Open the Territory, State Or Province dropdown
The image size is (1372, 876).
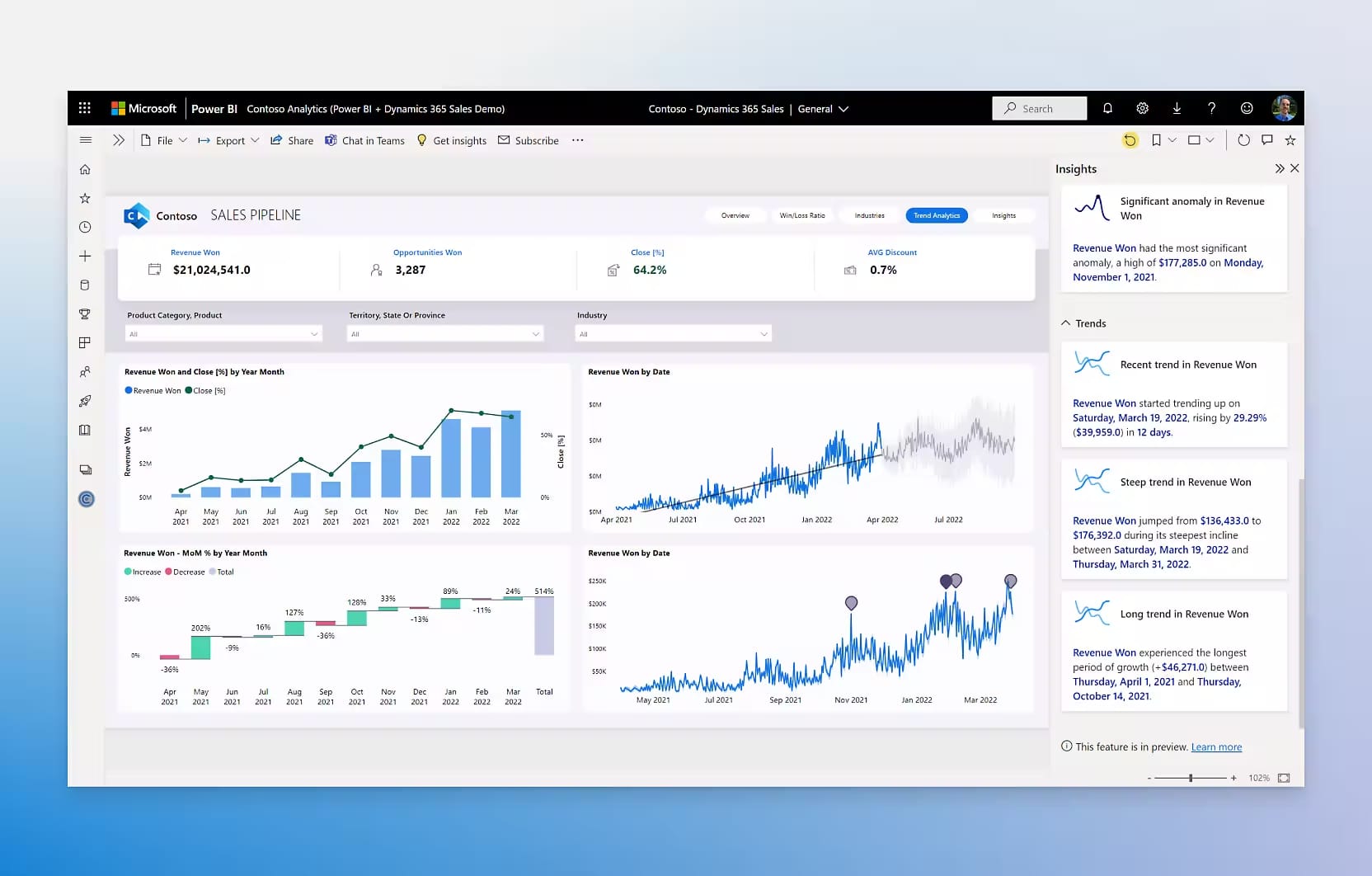(x=537, y=333)
